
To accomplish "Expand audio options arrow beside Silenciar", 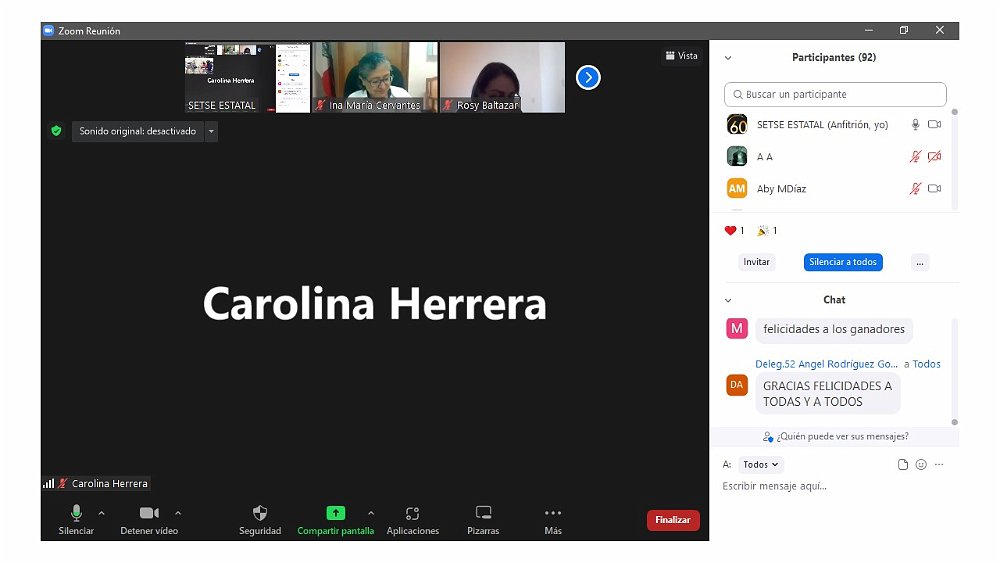I will (101, 513).
